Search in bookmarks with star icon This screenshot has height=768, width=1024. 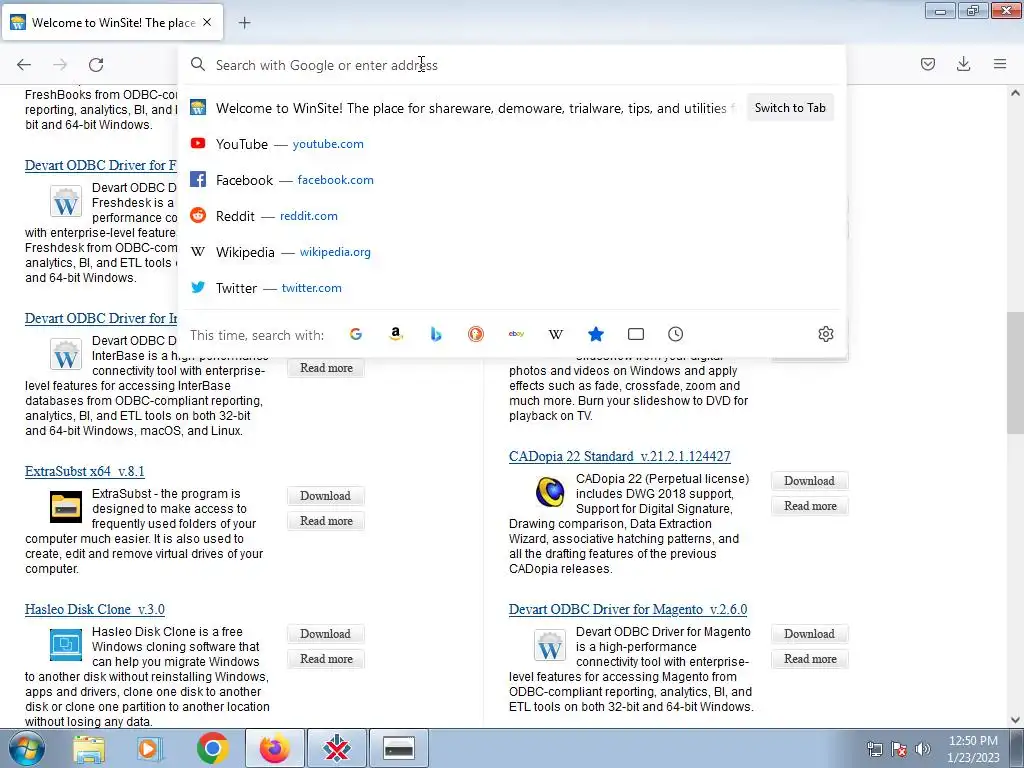(x=596, y=334)
